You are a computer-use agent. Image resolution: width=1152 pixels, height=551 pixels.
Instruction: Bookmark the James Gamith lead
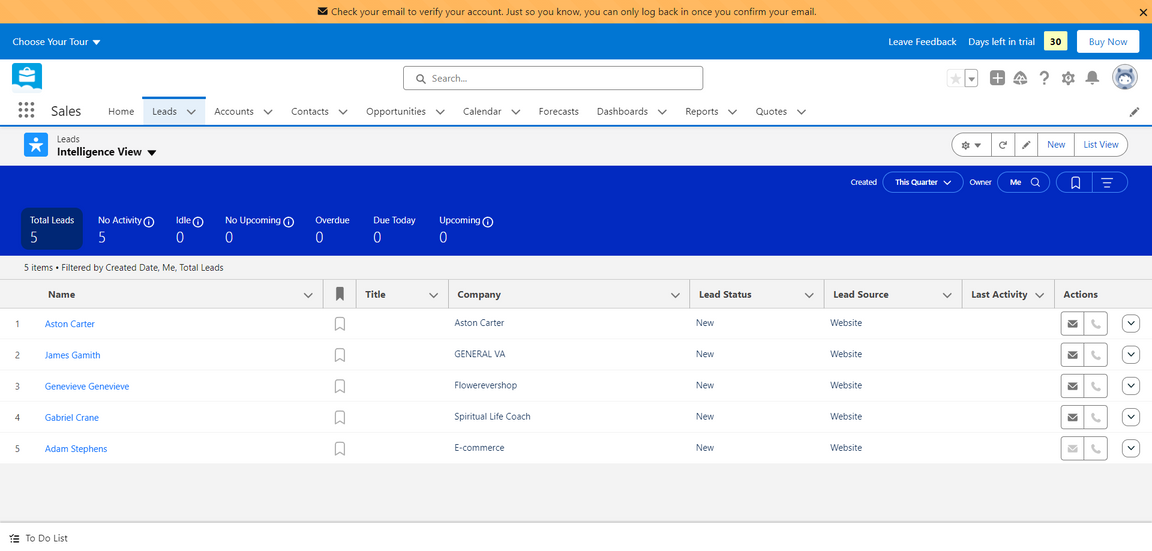coord(339,355)
